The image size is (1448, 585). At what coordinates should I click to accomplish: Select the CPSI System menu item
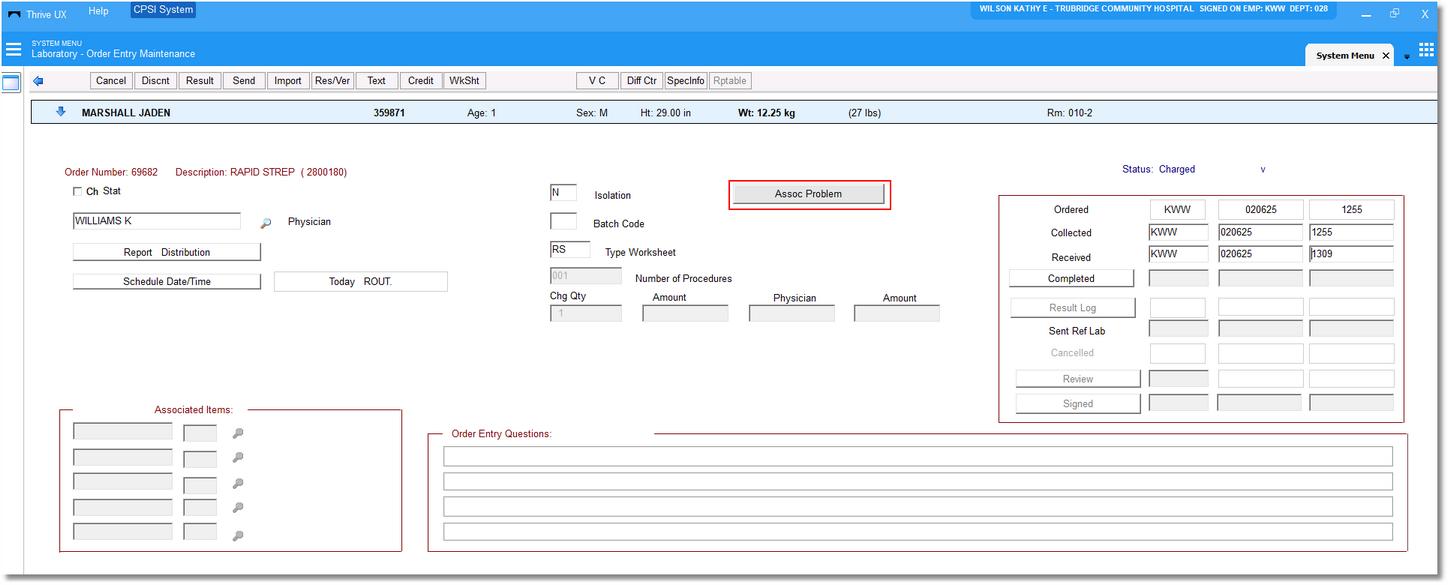pyautogui.click(x=163, y=11)
